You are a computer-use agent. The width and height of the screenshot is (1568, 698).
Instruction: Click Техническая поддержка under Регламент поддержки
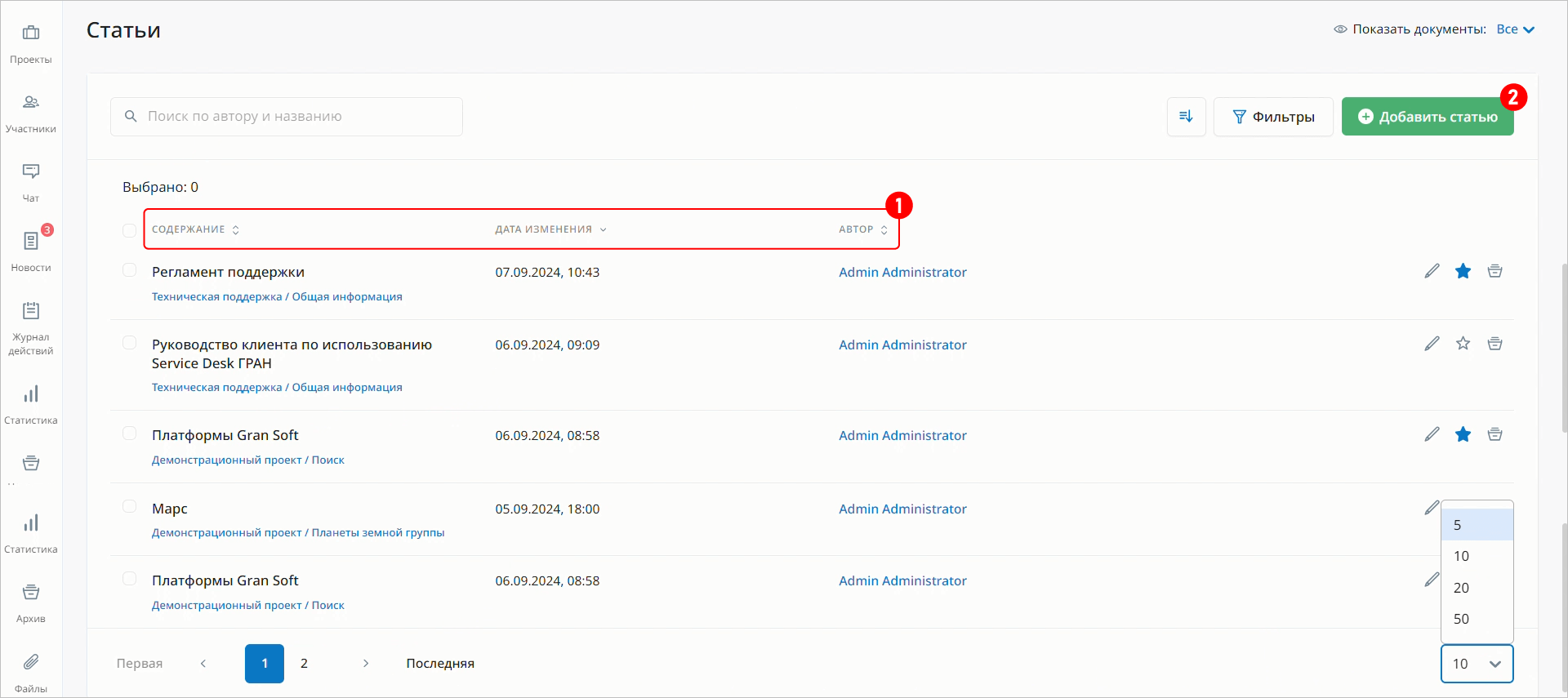pos(216,296)
